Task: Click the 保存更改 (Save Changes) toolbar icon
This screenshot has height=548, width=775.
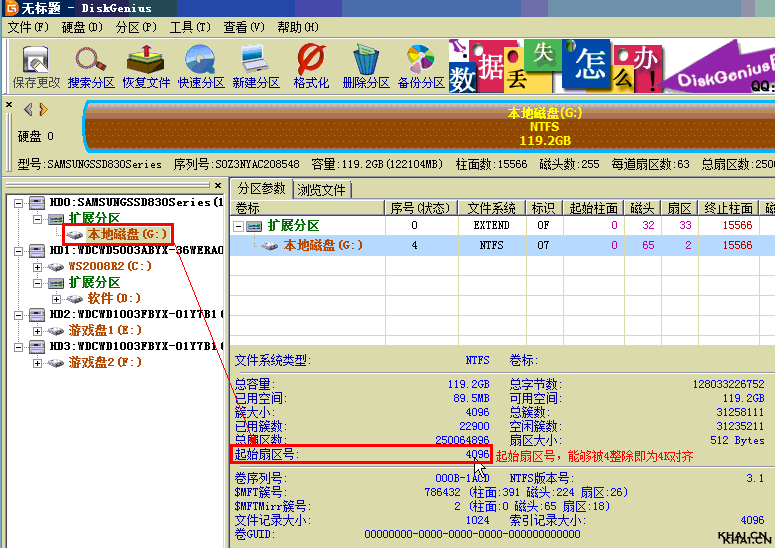Action: pyautogui.click(x=36, y=65)
